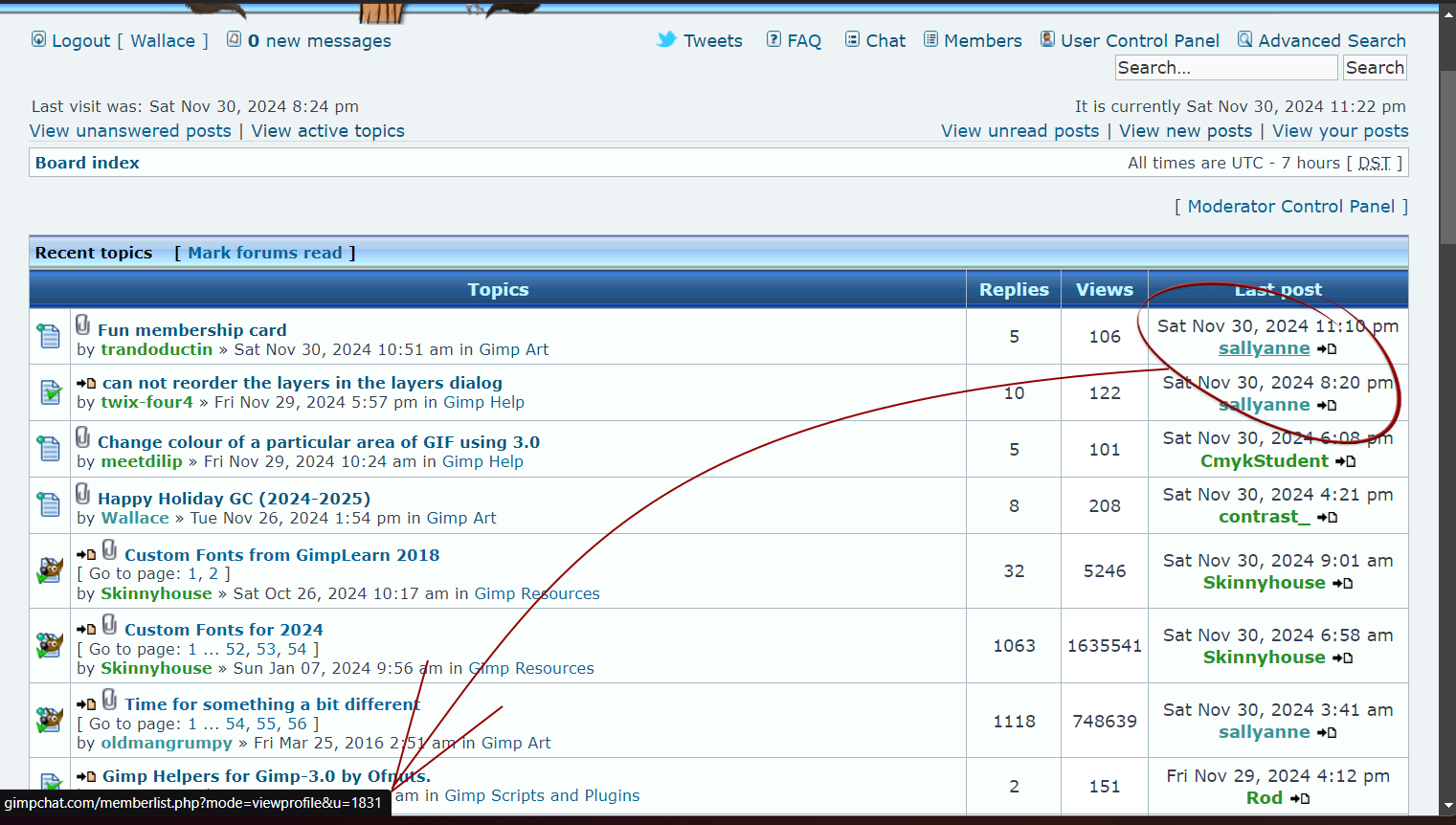
Task: Go to page 56 of 'Time for something' topic
Action: (x=298, y=724)
